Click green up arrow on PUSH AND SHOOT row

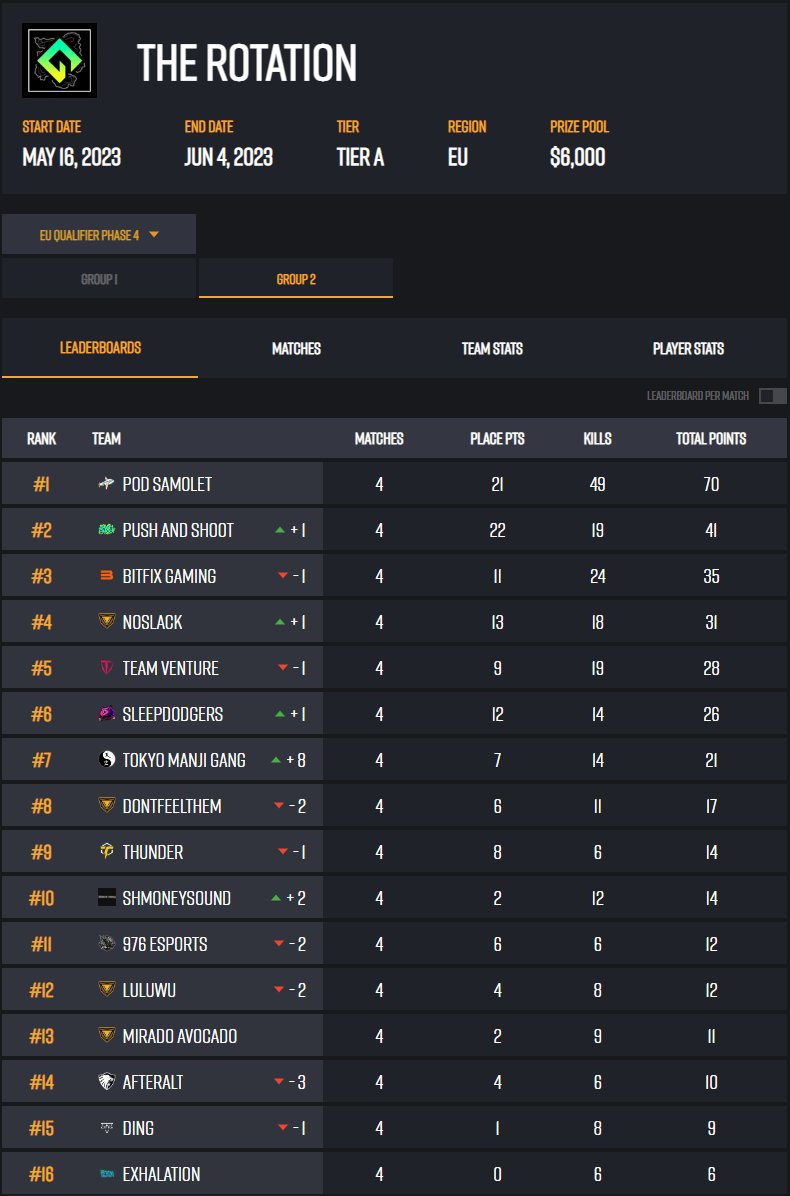(x=280, y=530)
